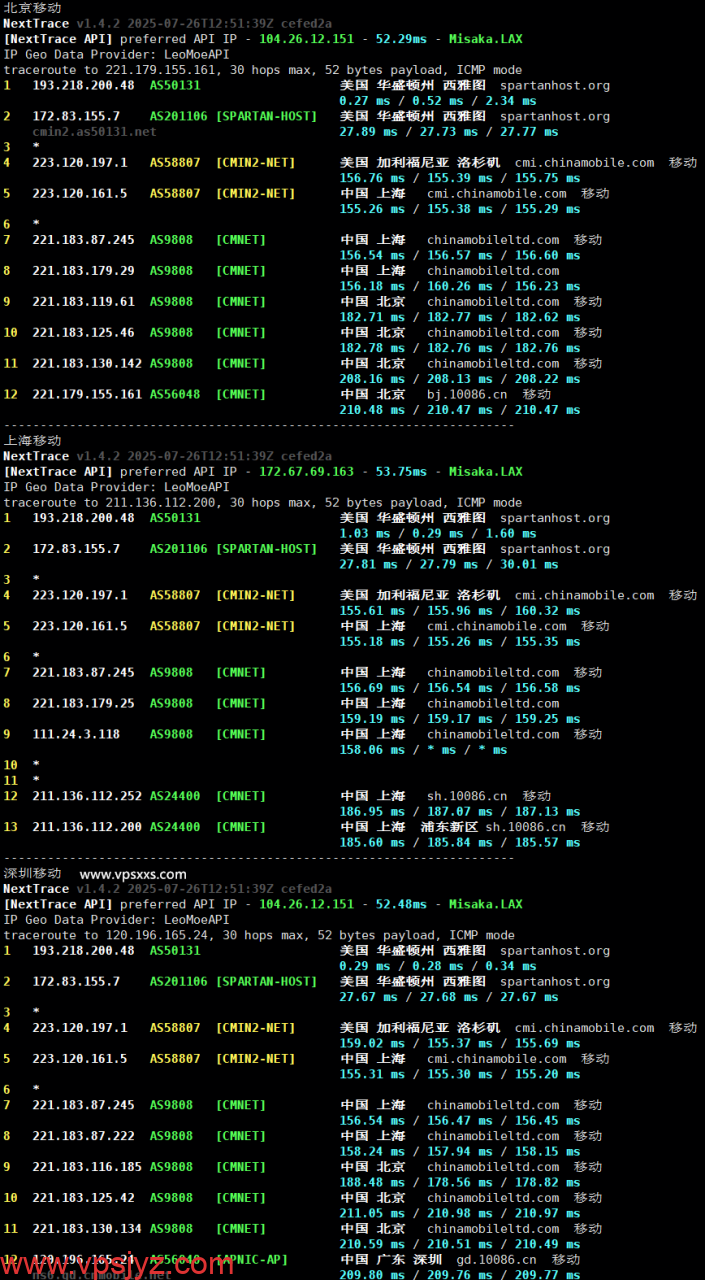Click sh.10086.cn in the 211.136.112.252 row
The width and height of the screenshot is (705, 1280).
[x=467, y=796]
